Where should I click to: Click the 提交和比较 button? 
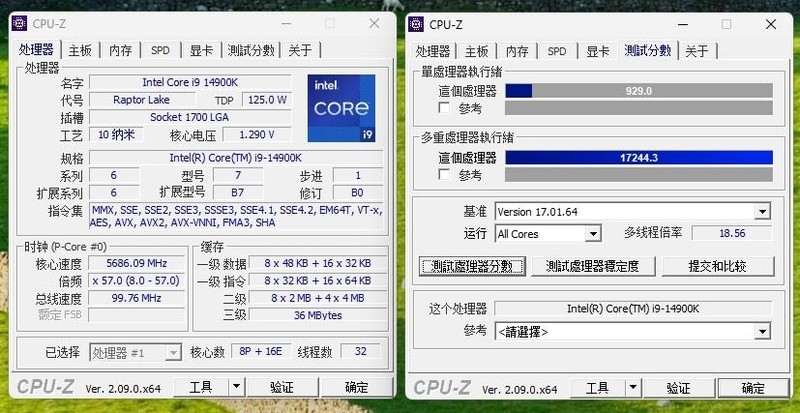click(x=718, y=266)
